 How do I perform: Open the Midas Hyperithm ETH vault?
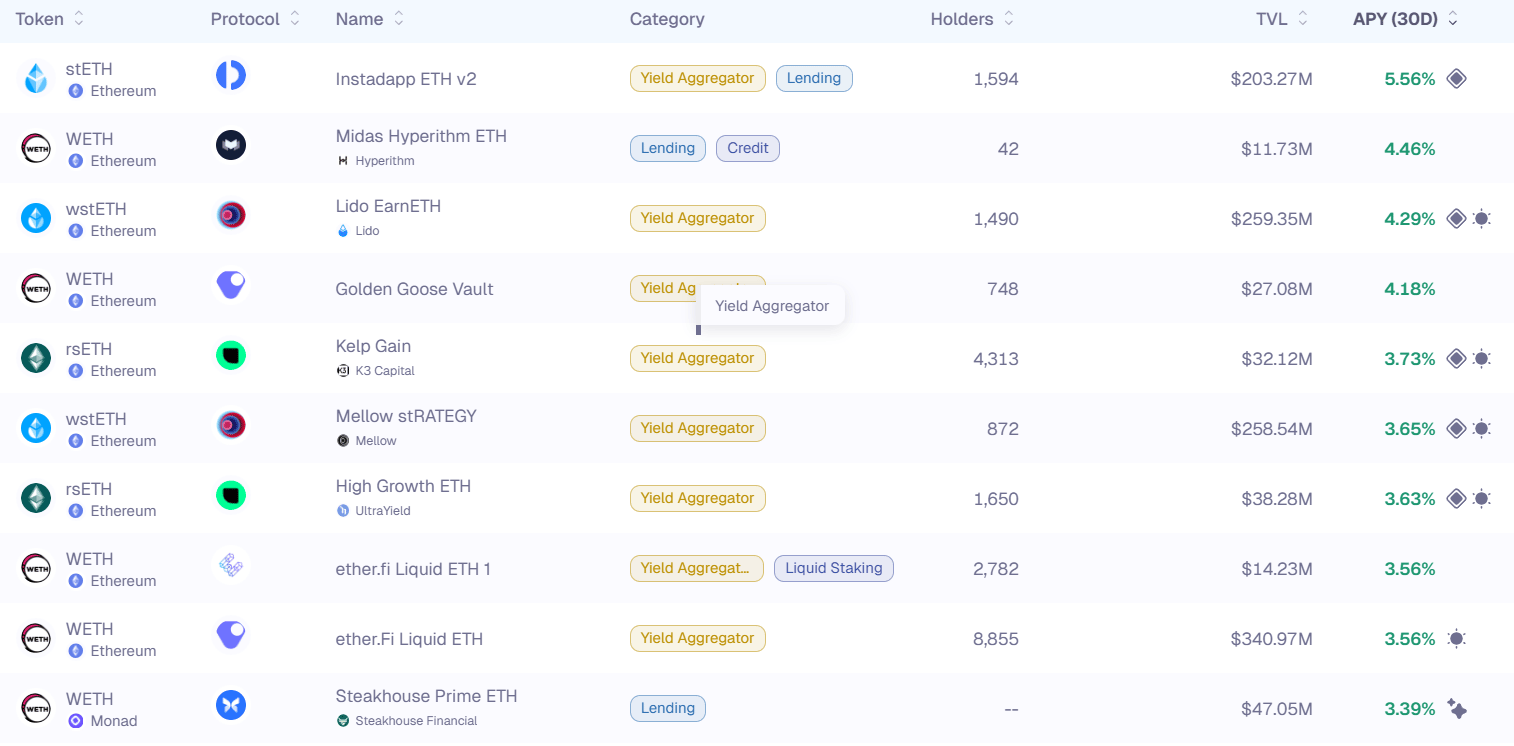click(x=421, y=136)
